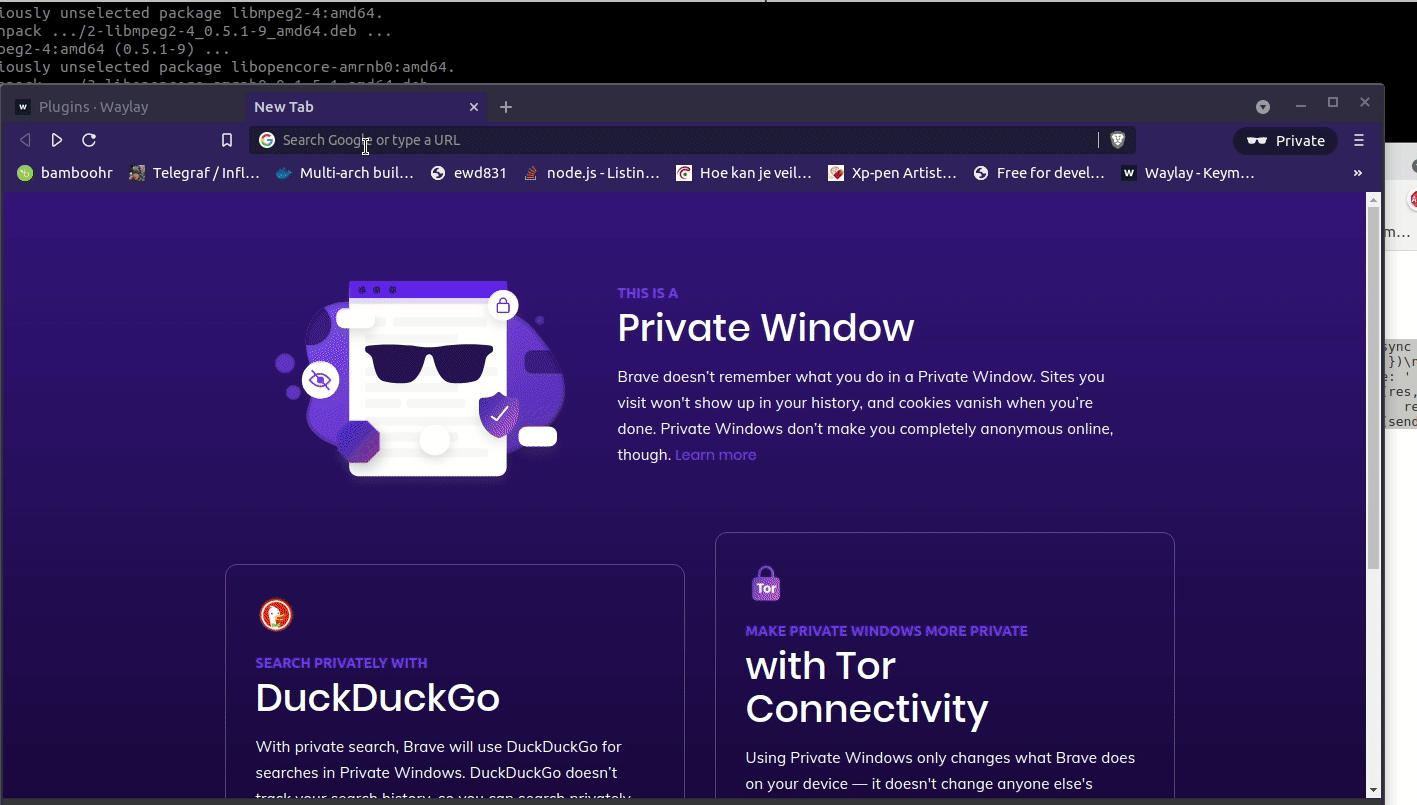
Task: Open the Telegraf / Infl... bookmark
Action: (x=195, y=173)
